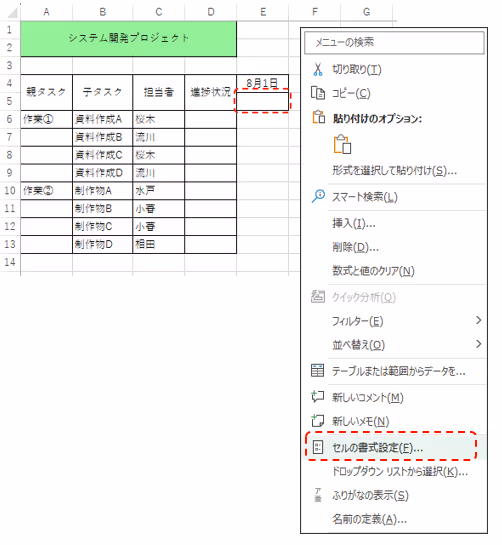Viewport: 502px width, 545px height.
Task: Open 形式を選択して貼り付け(S)...
Action: pyautogui.click(x=394, y=171)
